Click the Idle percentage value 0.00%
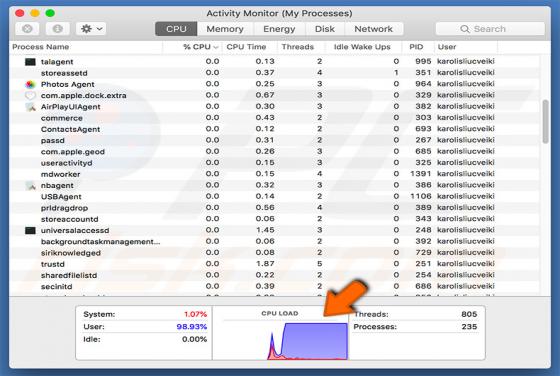The image size is (560, 376). pyautogui.click(x=194, y=339)
